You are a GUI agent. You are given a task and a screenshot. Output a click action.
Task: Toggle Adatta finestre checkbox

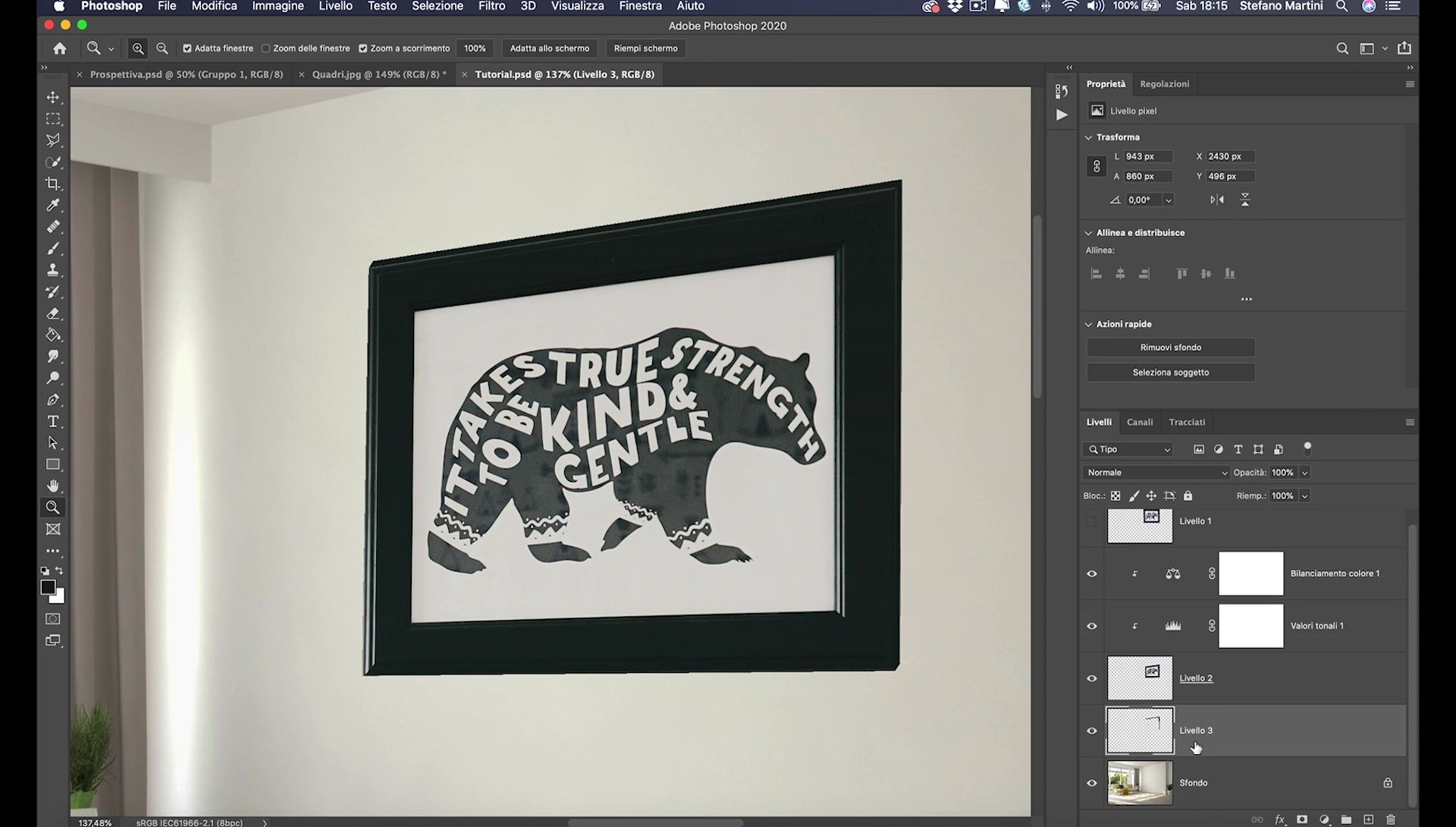(x=187, y=49)
